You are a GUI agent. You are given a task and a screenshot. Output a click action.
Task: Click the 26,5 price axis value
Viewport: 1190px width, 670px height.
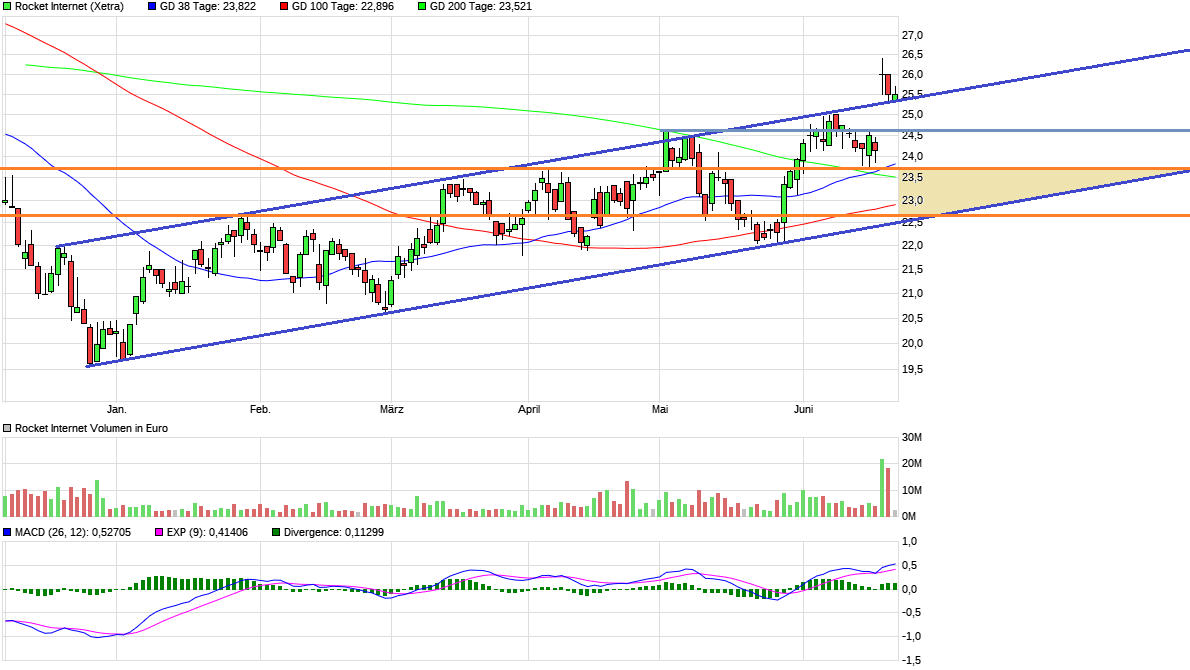click(912, 55)
